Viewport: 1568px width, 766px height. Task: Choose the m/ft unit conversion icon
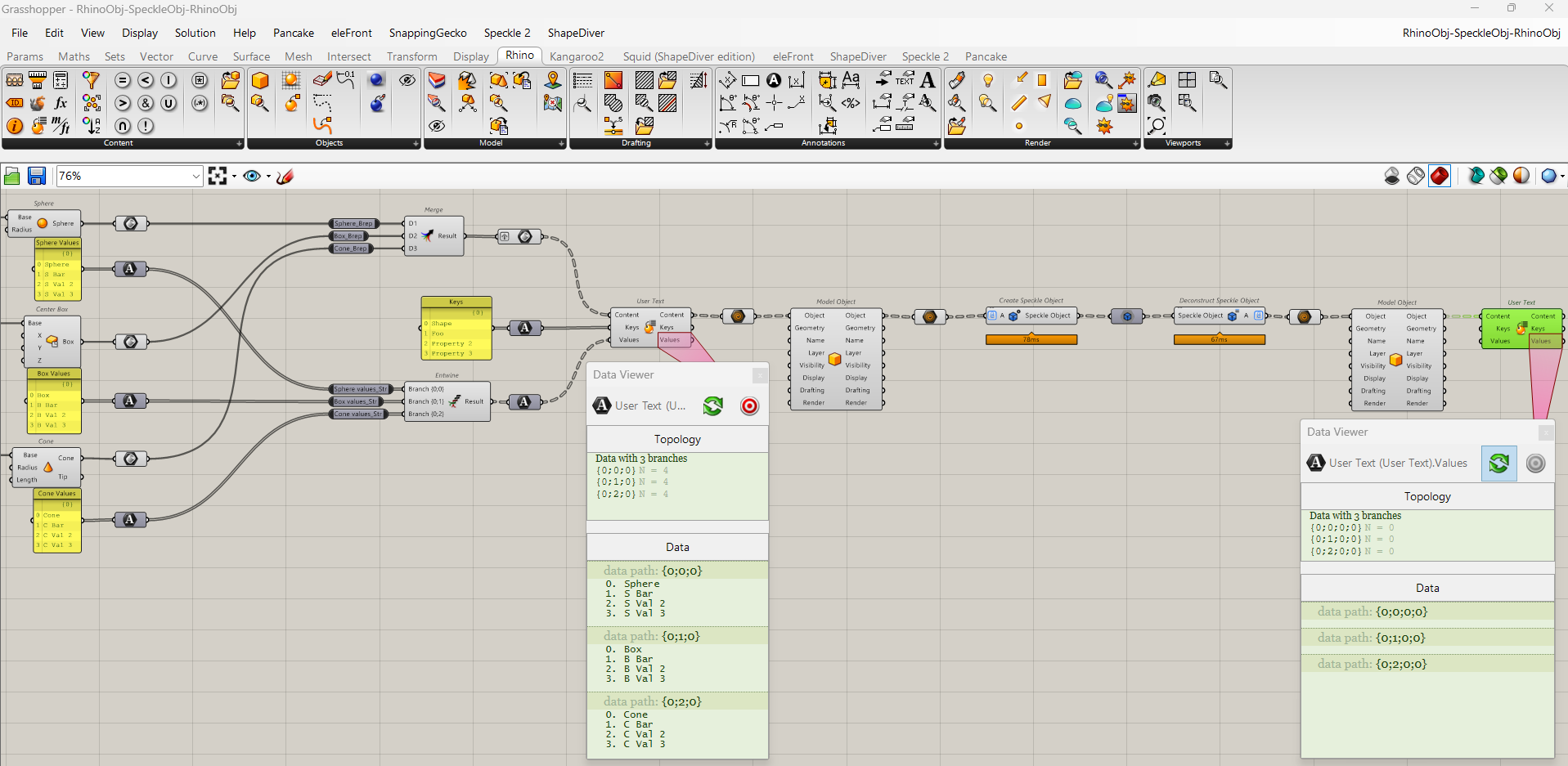[x=61, y=126]
